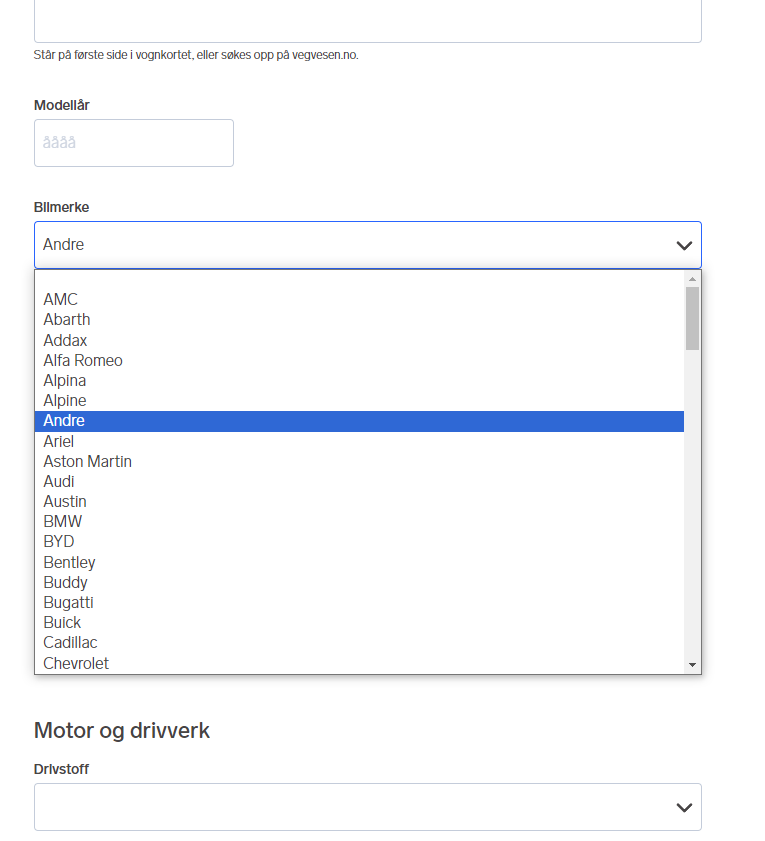Select Audi from the list
Viewport: 765px width, 841px height.
[359, 482]
